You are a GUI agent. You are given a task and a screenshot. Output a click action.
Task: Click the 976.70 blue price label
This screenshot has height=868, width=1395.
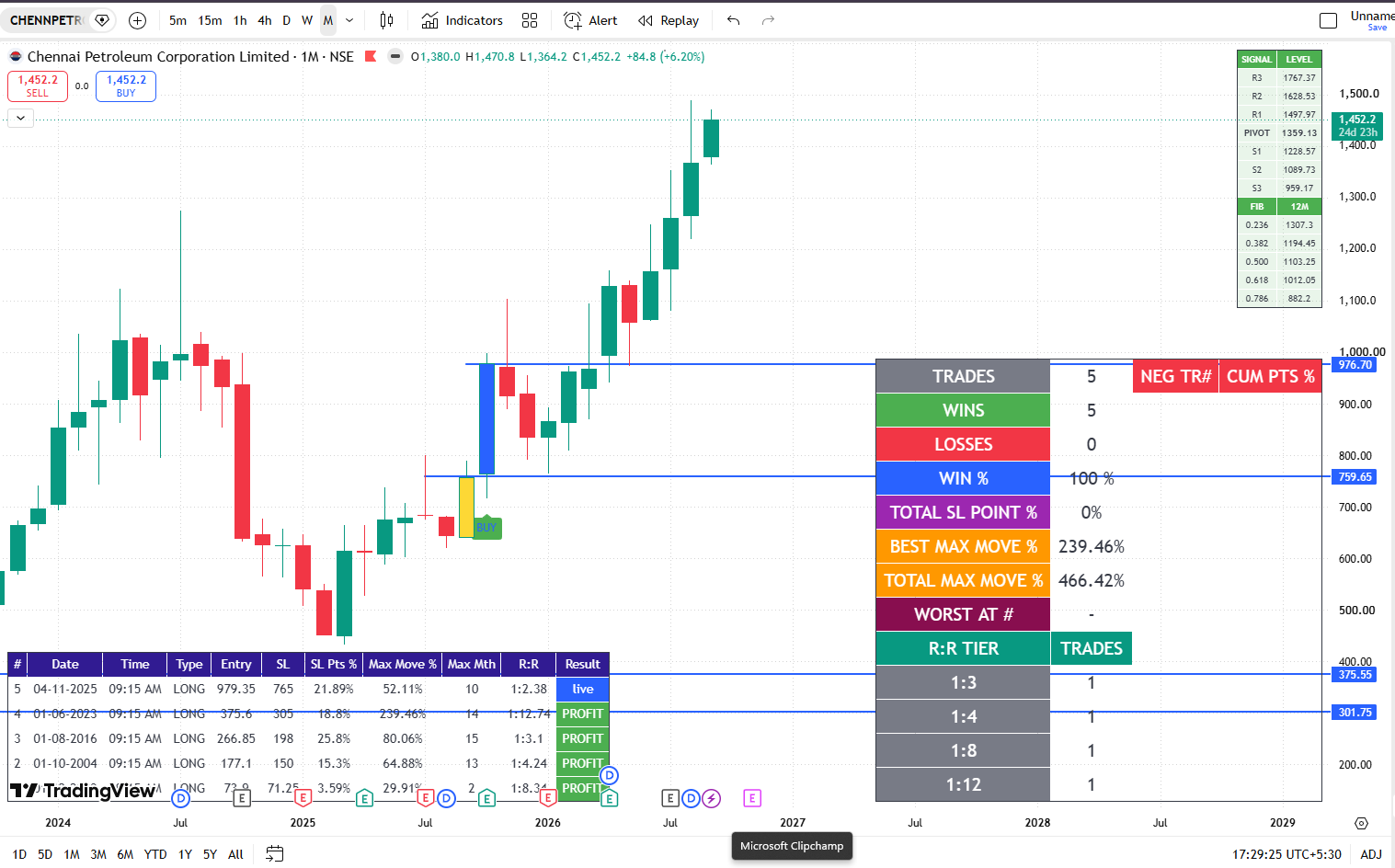(x=1355, y=365)
